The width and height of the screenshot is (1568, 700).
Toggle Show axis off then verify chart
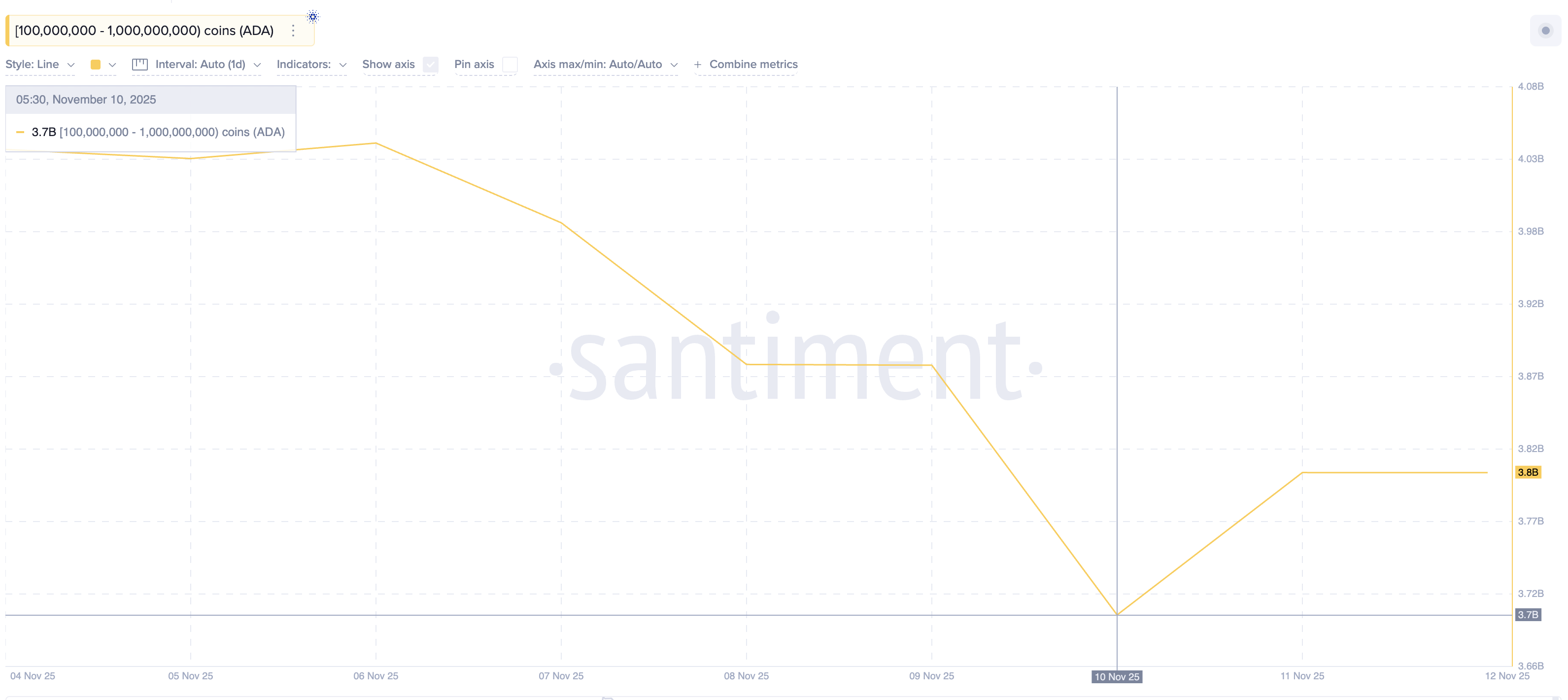click(430, 64)
